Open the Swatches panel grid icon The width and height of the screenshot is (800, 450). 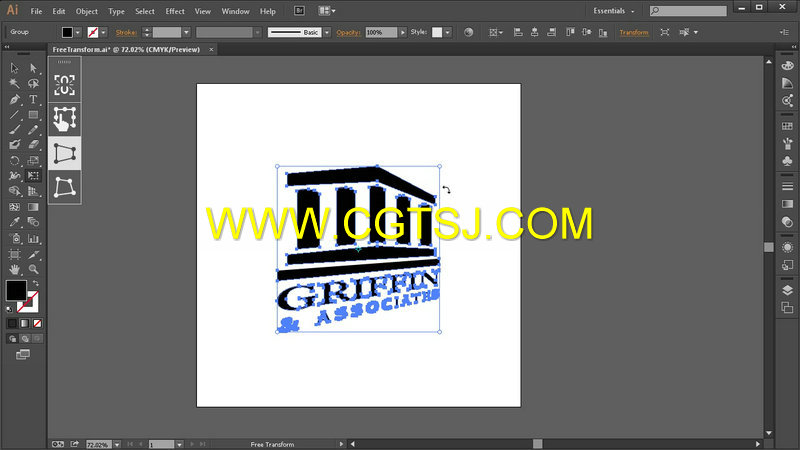(x=787, y=126)
